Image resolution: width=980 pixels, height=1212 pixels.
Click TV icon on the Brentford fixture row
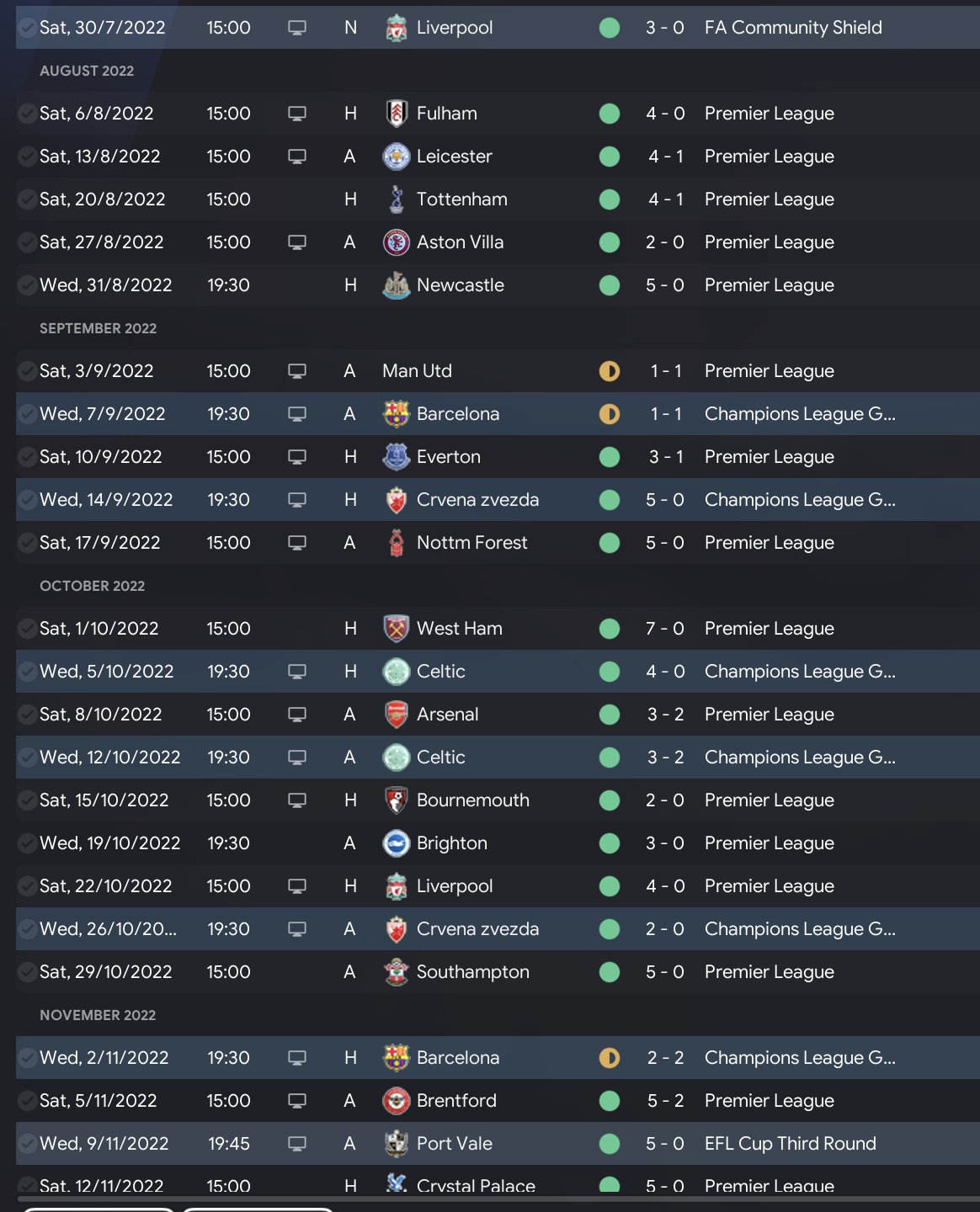coord(297,1101)
